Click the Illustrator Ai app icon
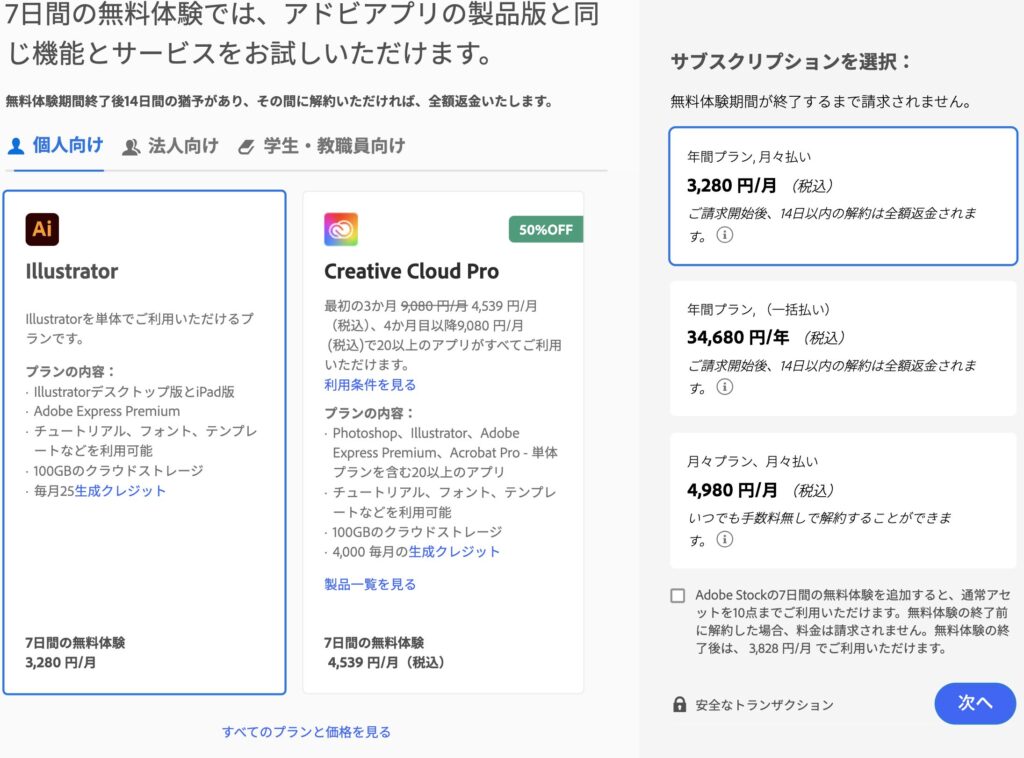 (x=42, y=229)
